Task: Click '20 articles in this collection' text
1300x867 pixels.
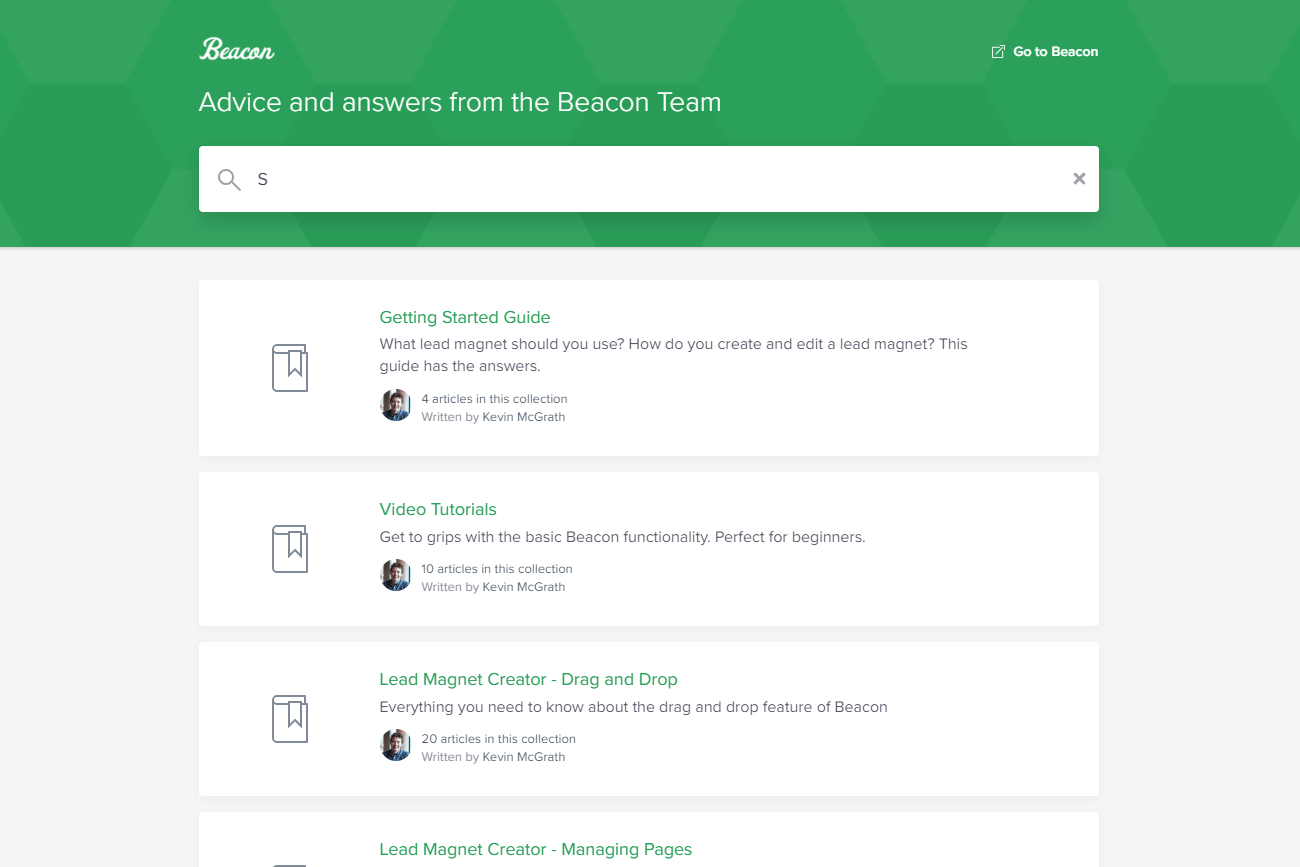Action: click(498, 739)
